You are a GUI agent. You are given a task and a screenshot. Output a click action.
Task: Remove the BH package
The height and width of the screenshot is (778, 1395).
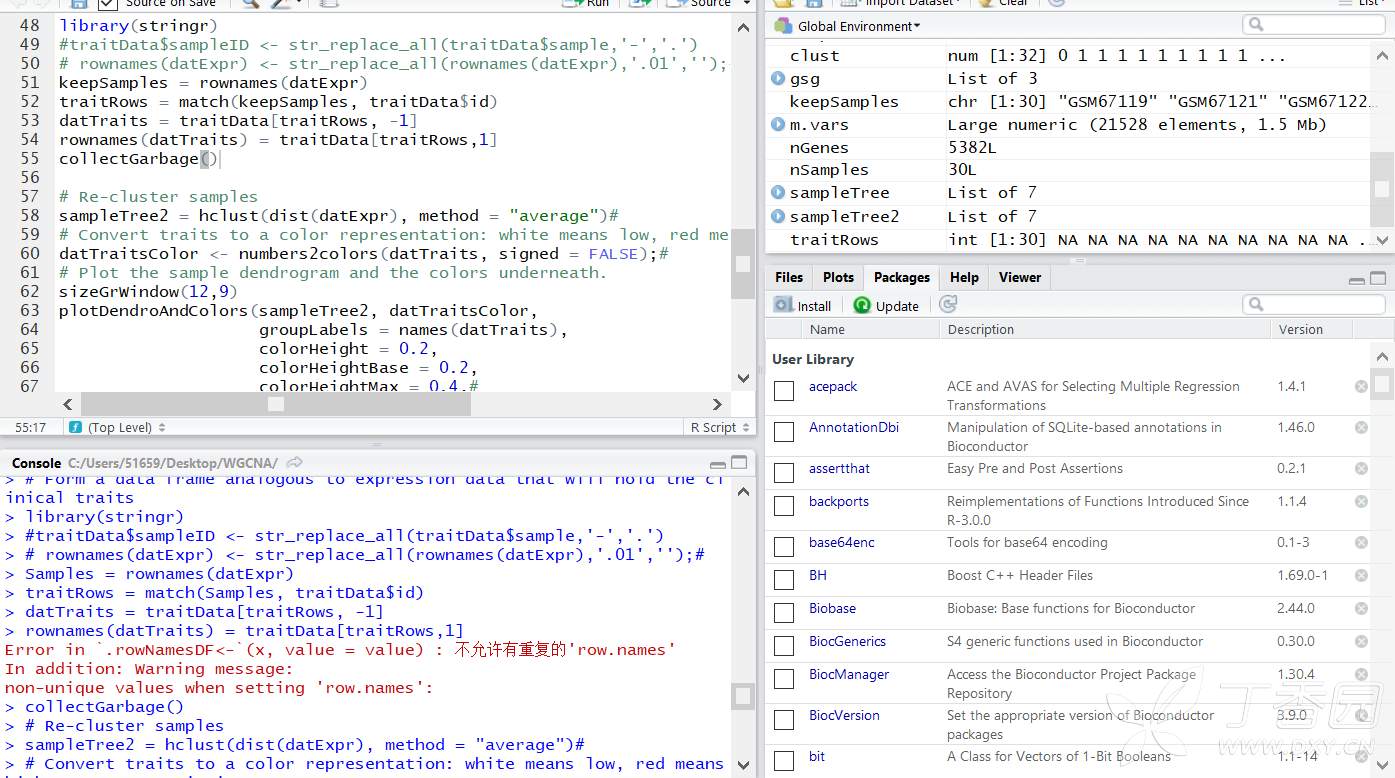pos(1361,575)
